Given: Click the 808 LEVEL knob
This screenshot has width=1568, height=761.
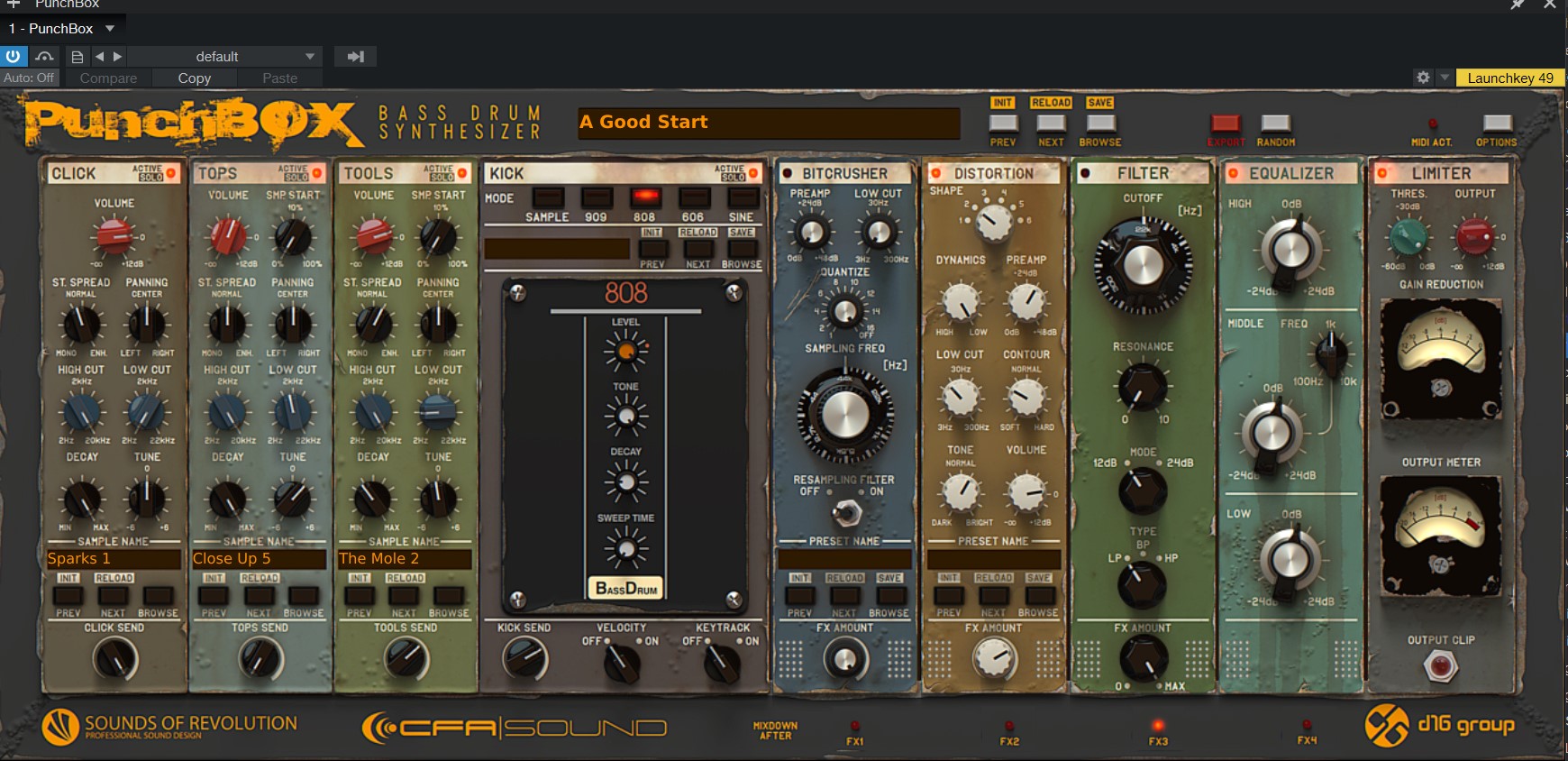Looking at the screenshot, I should 625,351.
